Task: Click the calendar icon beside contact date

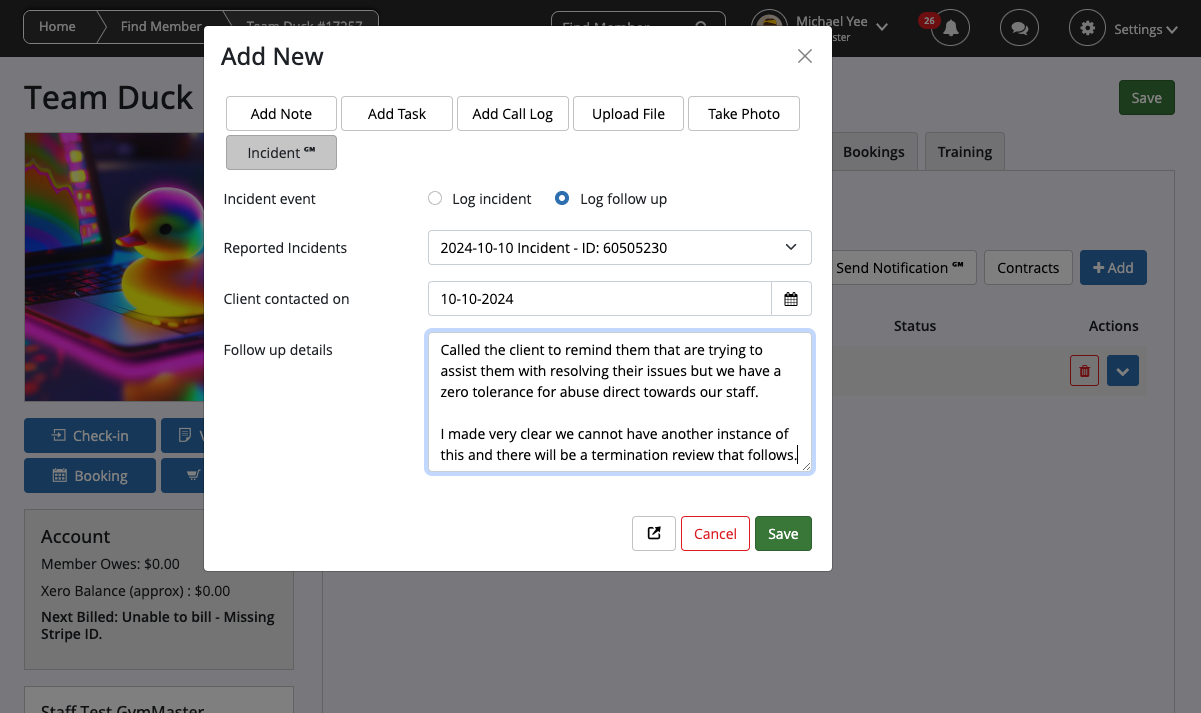Action: point(791,299)
